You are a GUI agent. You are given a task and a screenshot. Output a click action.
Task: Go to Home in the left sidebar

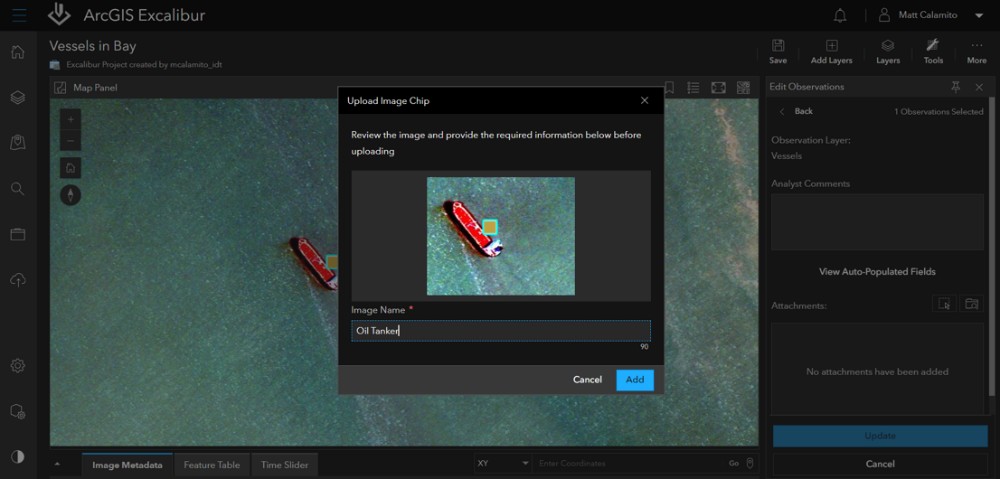click(x=18, y=52)
